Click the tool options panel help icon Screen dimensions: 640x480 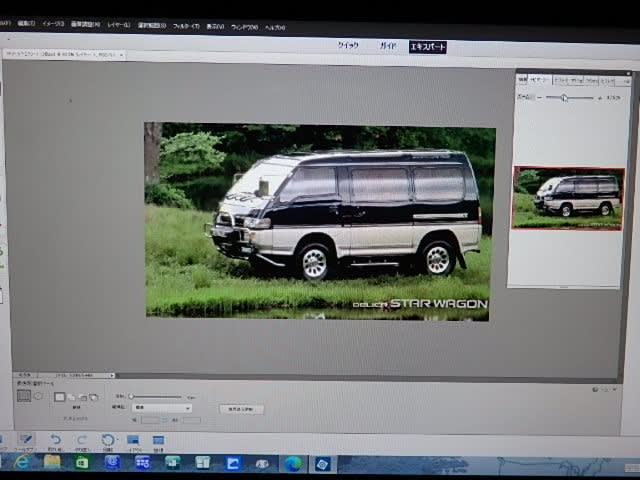pos(595,390)
